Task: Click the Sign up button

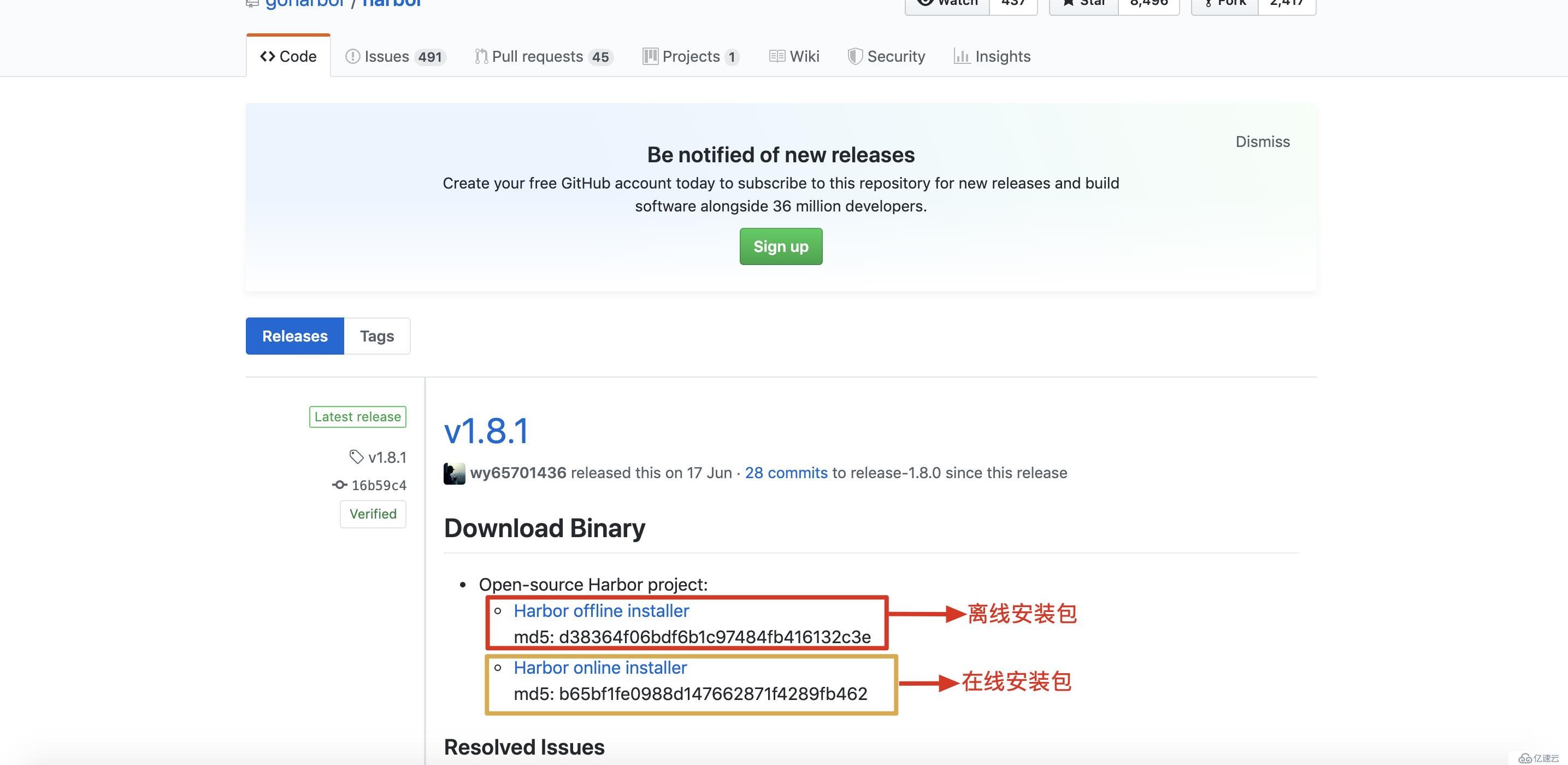Action: coord(781,246)
